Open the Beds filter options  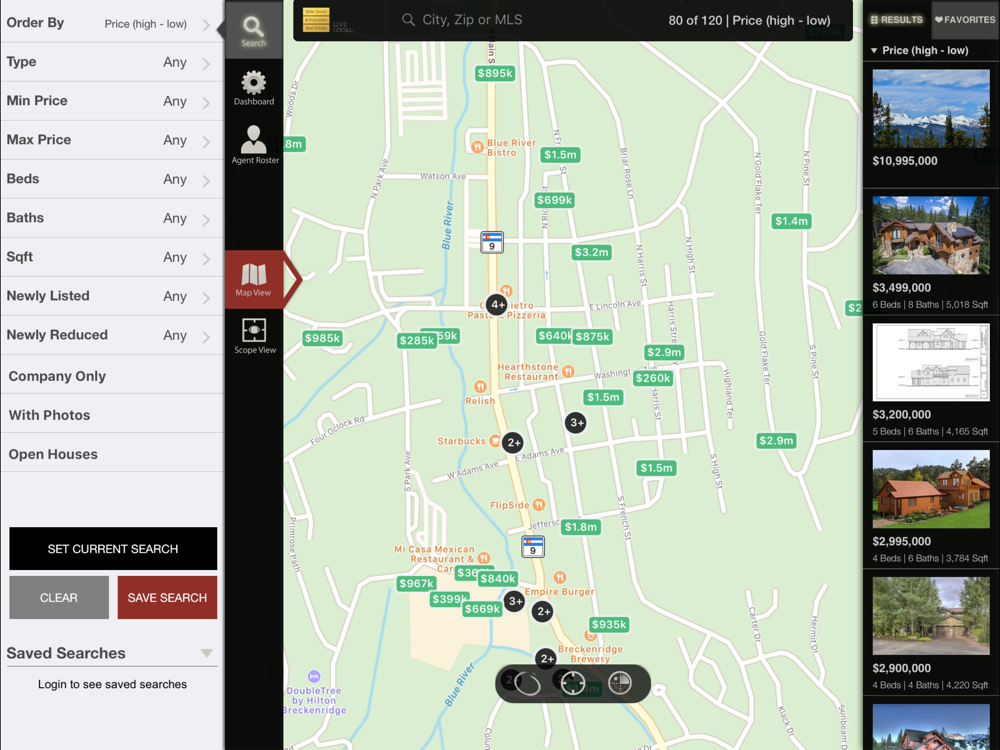[x=112, y=179]
